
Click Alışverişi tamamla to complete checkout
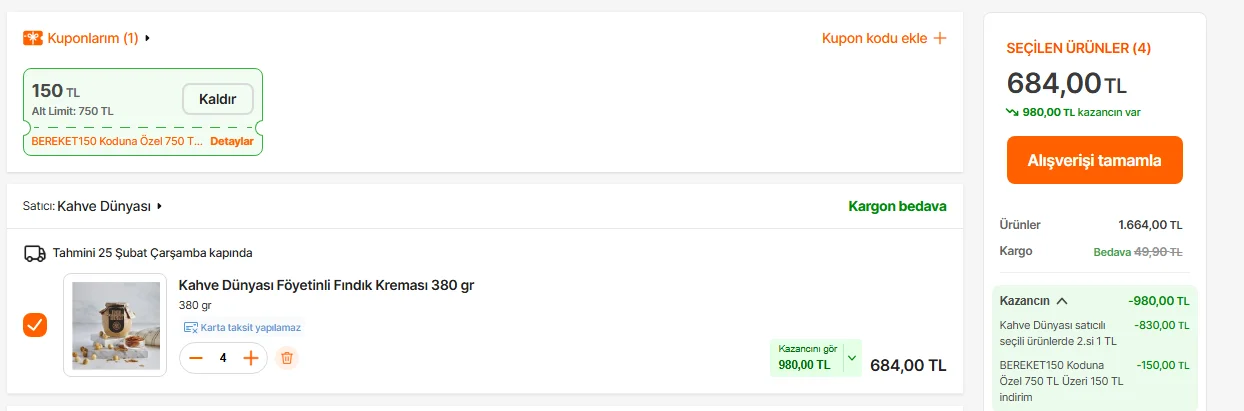click(1094, 160)
